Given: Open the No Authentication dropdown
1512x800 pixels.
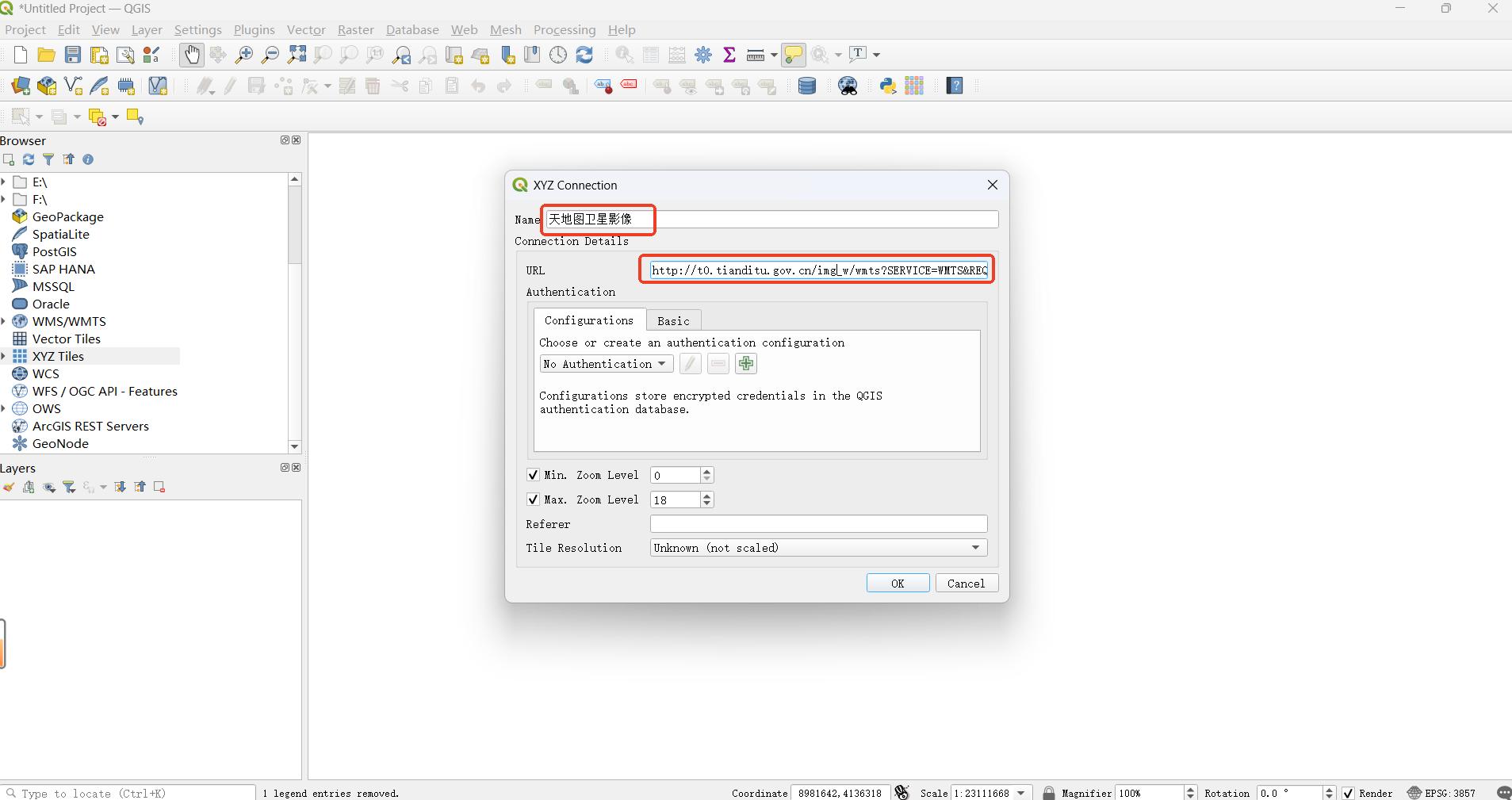Looking at the screenshot, I should 607,364.
